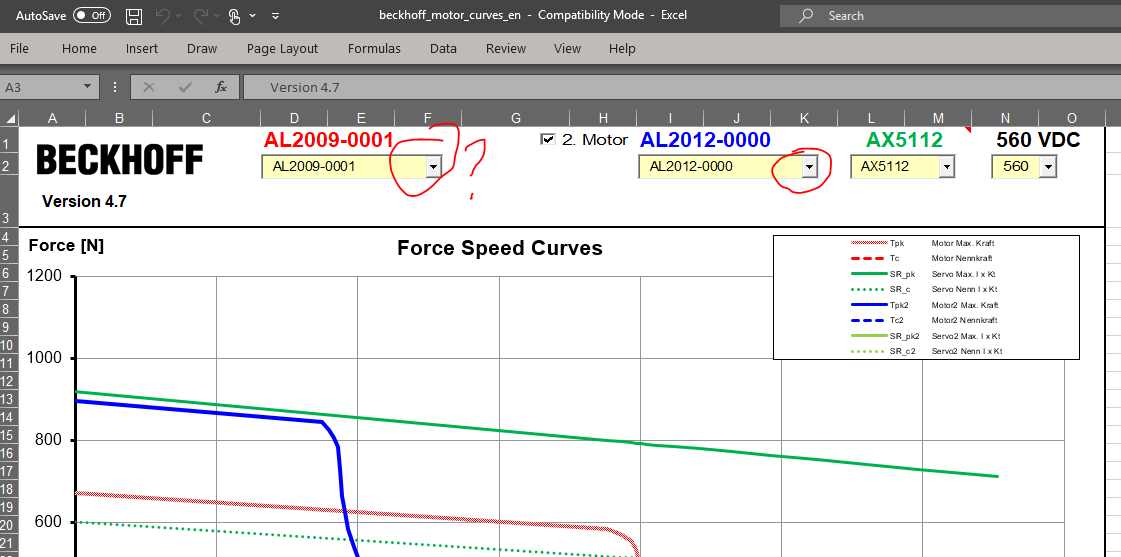This screenshot has width=1121, height=557.
Task: Click formula bar showing Version 4.7
Action: [x=682, y=87]
